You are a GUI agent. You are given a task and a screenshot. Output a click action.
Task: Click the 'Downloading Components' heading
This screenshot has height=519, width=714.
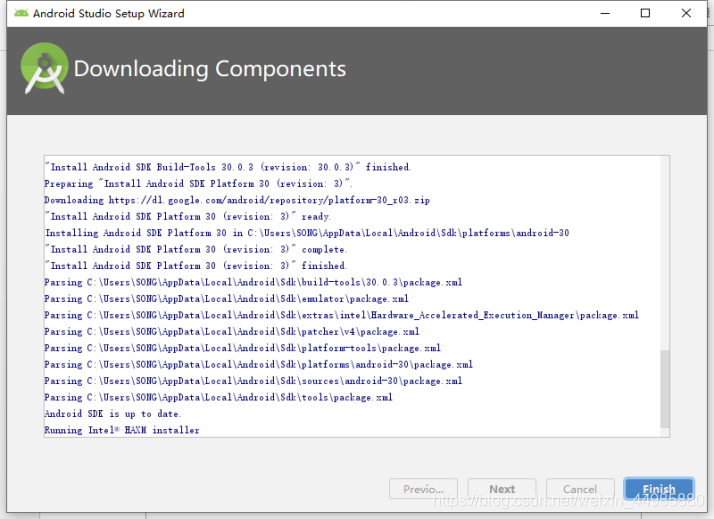click(210, 69)
